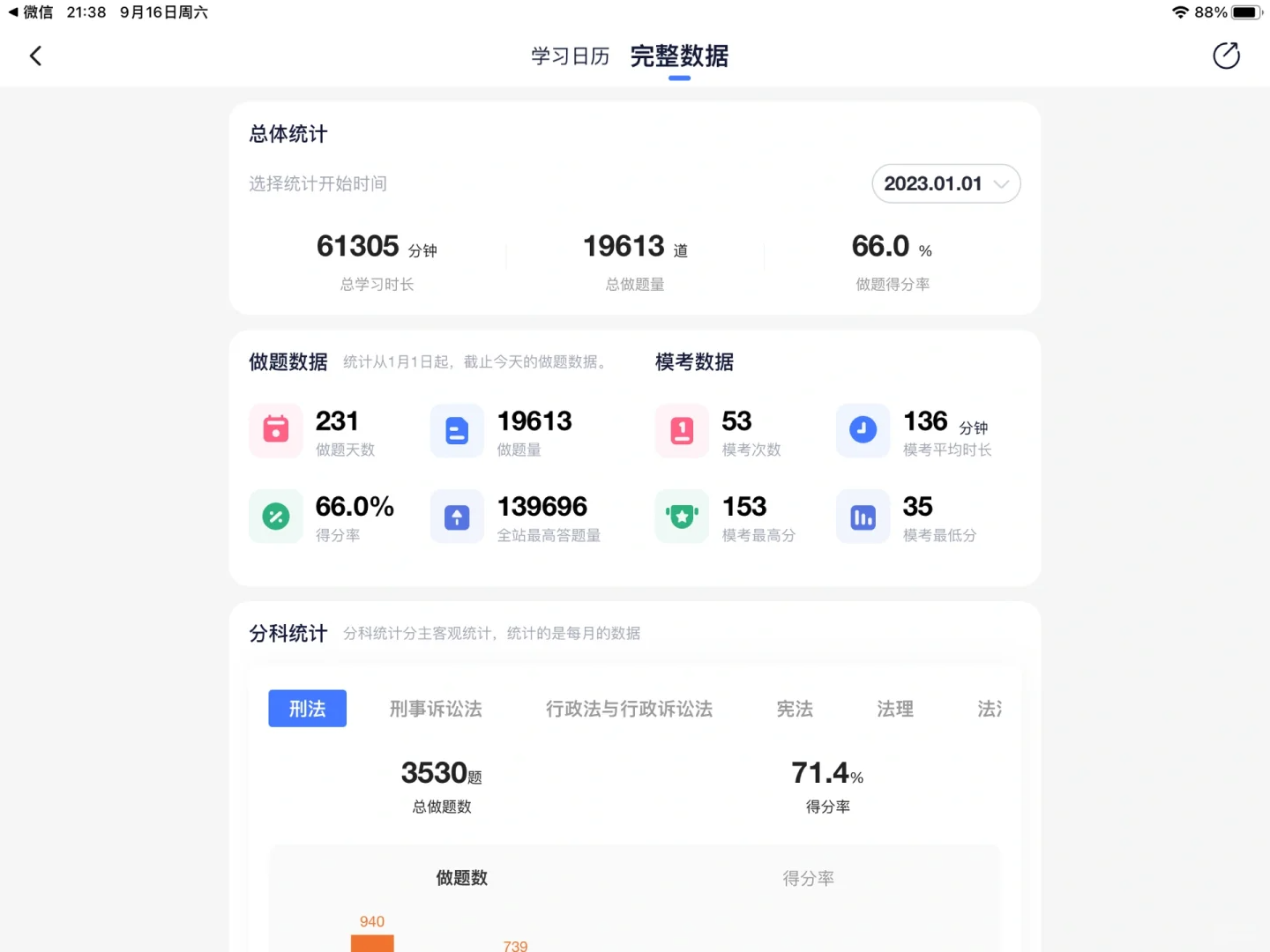1270x952 pixels.
Task: Tap the 53 模考次数 value
Action: click(736, 421)
